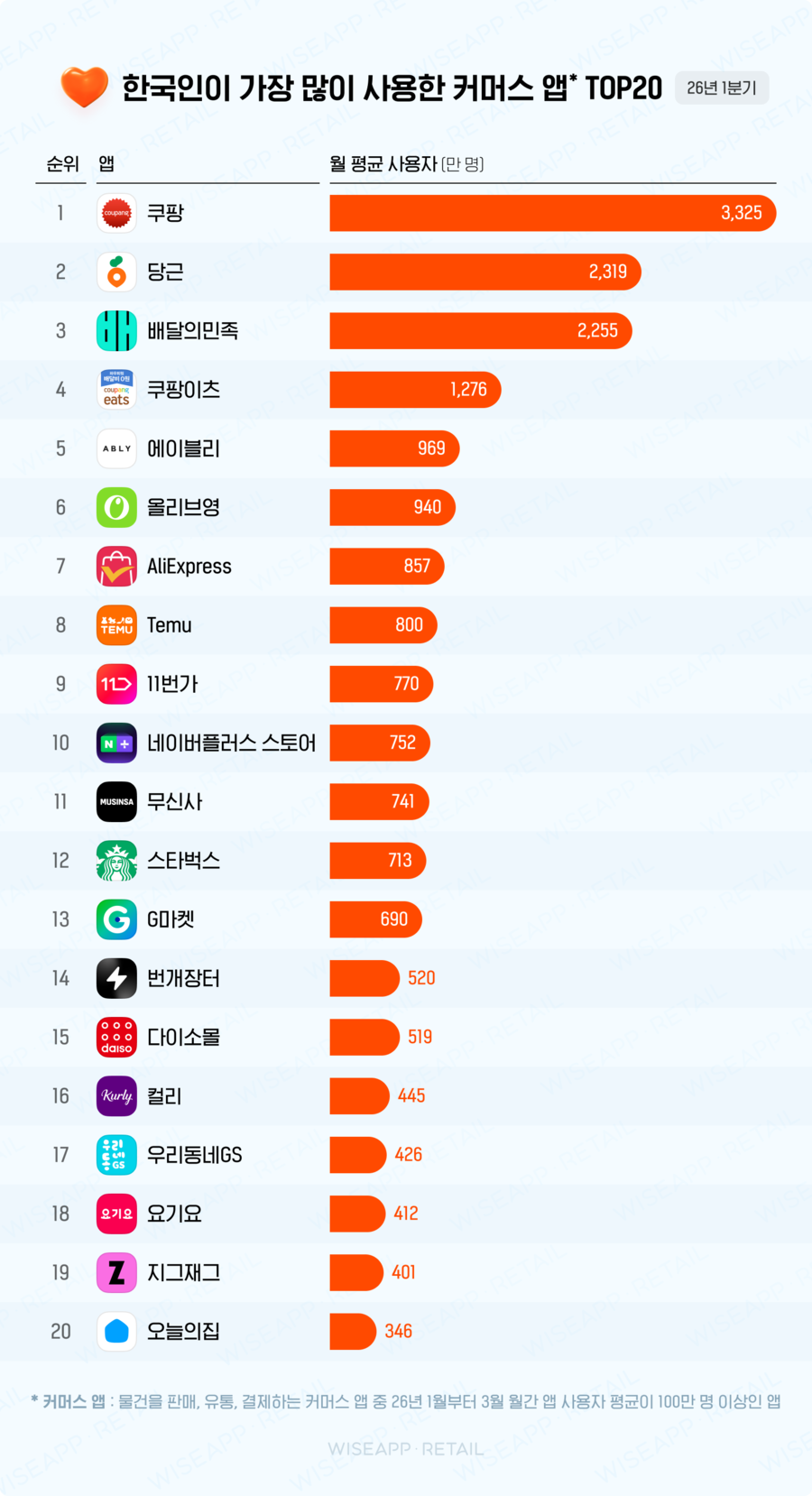Click the 네이버플러스 스토어 label
This screenshot has width=812, height=1496.
[x=232, y=743]
